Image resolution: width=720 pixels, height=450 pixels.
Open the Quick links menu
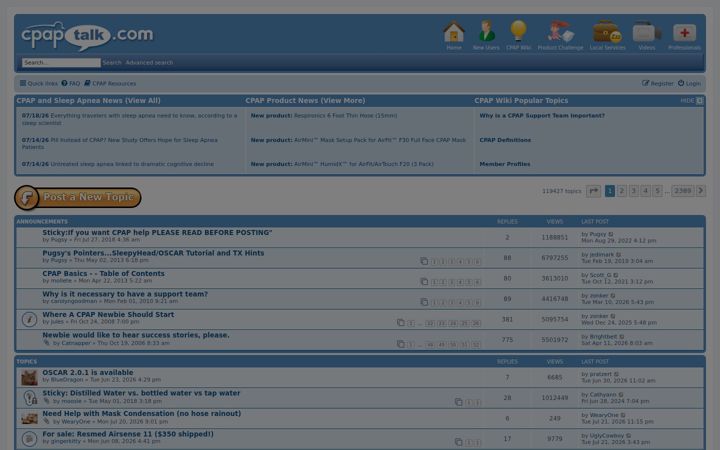click(x=39, y=83)
